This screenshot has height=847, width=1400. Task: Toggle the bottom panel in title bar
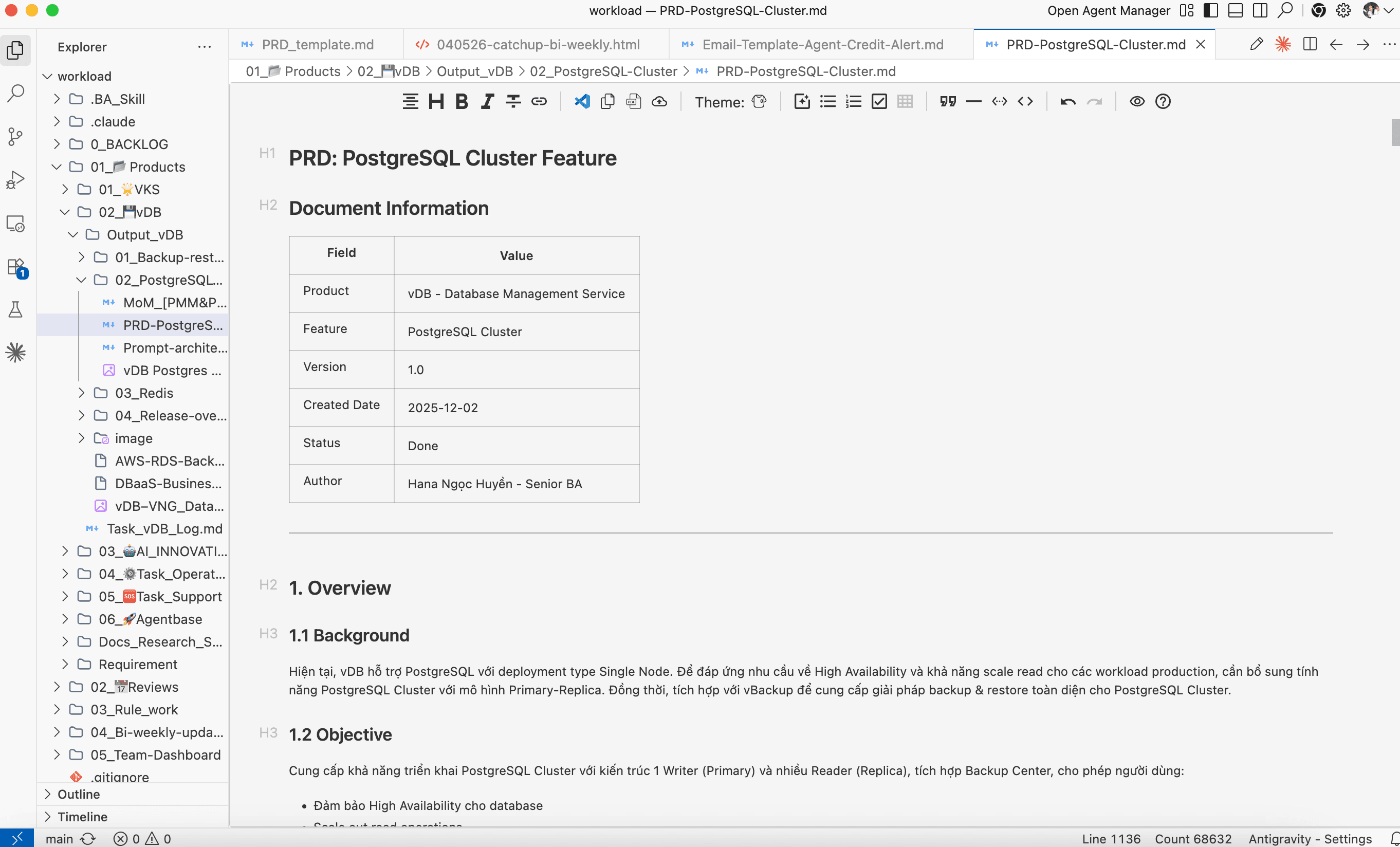pos(1235,10)
